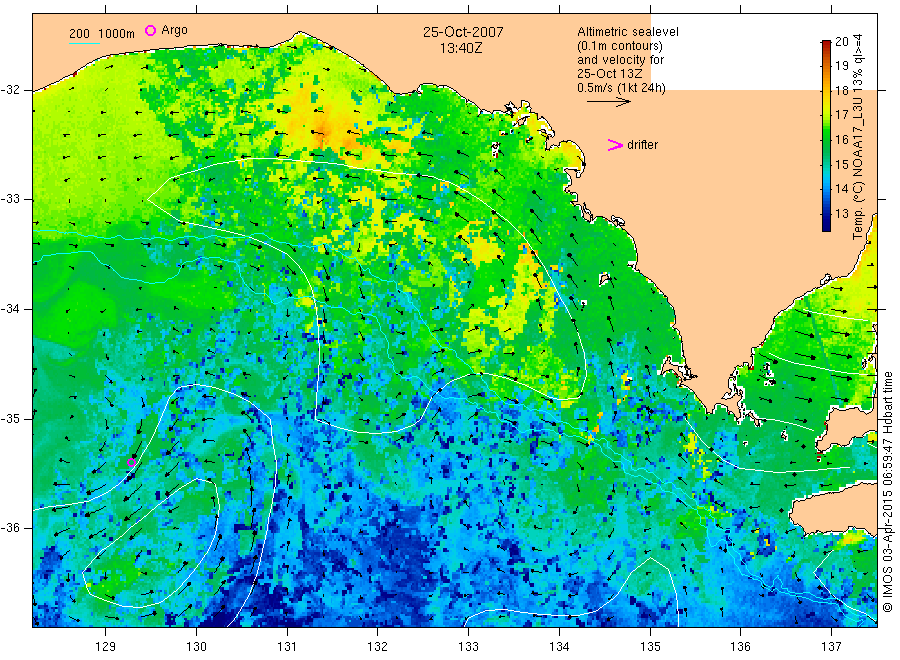
Task: Click the '(0.1m contours)' text
Action: click(620, 46)
